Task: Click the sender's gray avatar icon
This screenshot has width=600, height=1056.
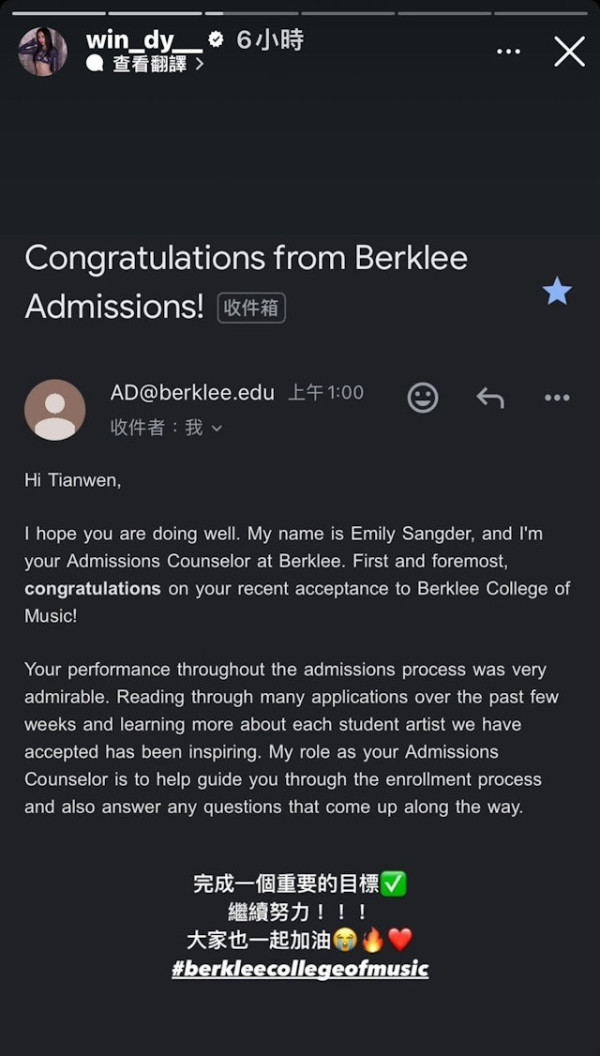Action: click(55, 410)
